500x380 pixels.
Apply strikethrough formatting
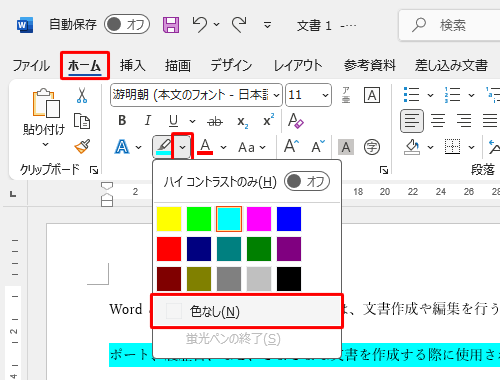coord(215,122)
